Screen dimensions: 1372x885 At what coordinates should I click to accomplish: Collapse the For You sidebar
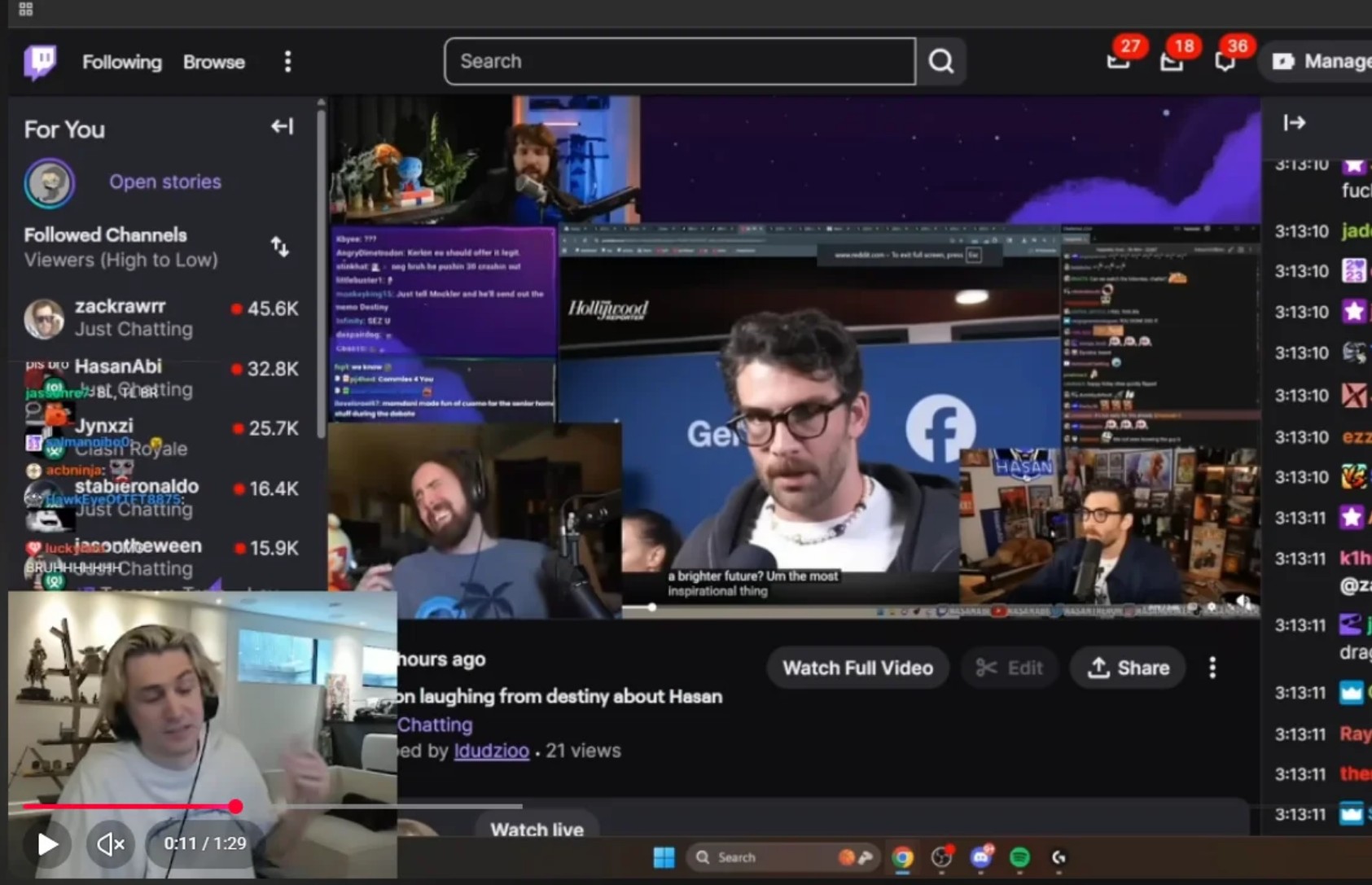point(282,126)
